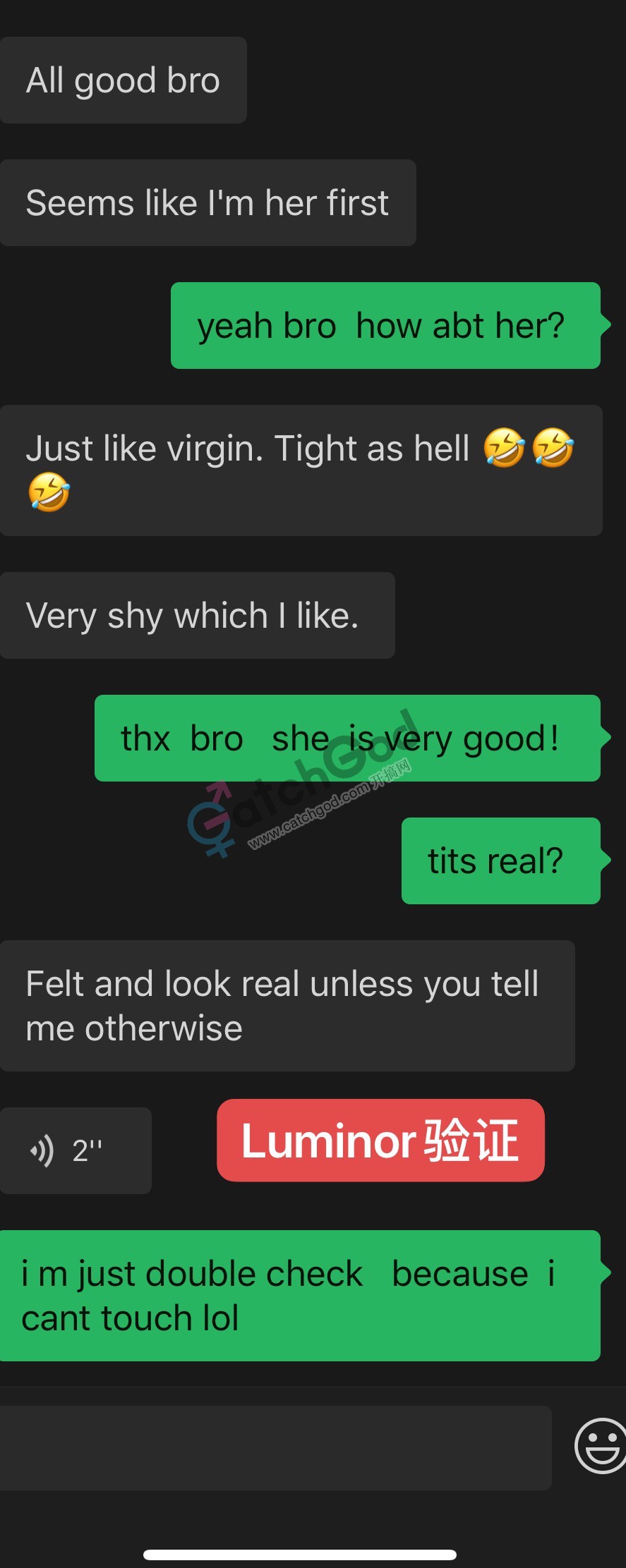Tap the '2''' duration text of voice note
Image resolution: width=626 pixels, height=1568 pixels.
(88, 1150)
